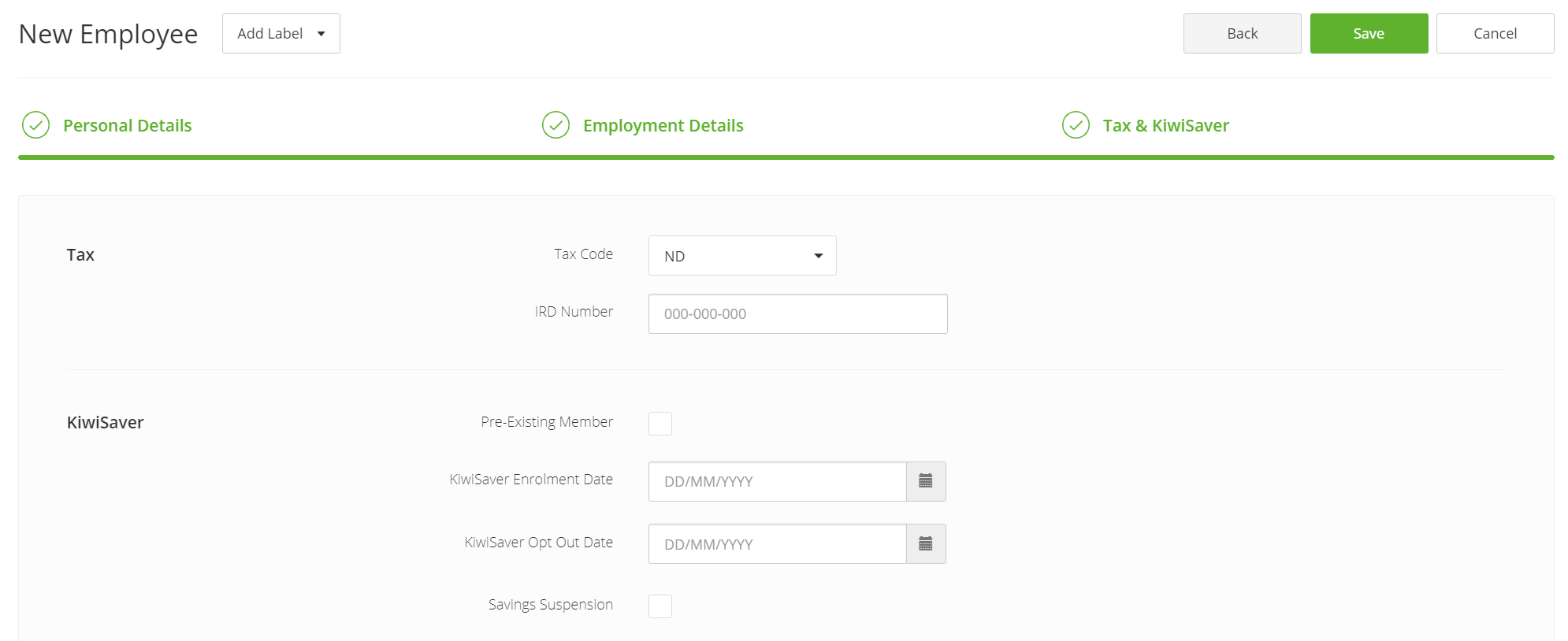Click the Personal Details checkmark icon
The image size is (1568, 641).
[35, 124]
